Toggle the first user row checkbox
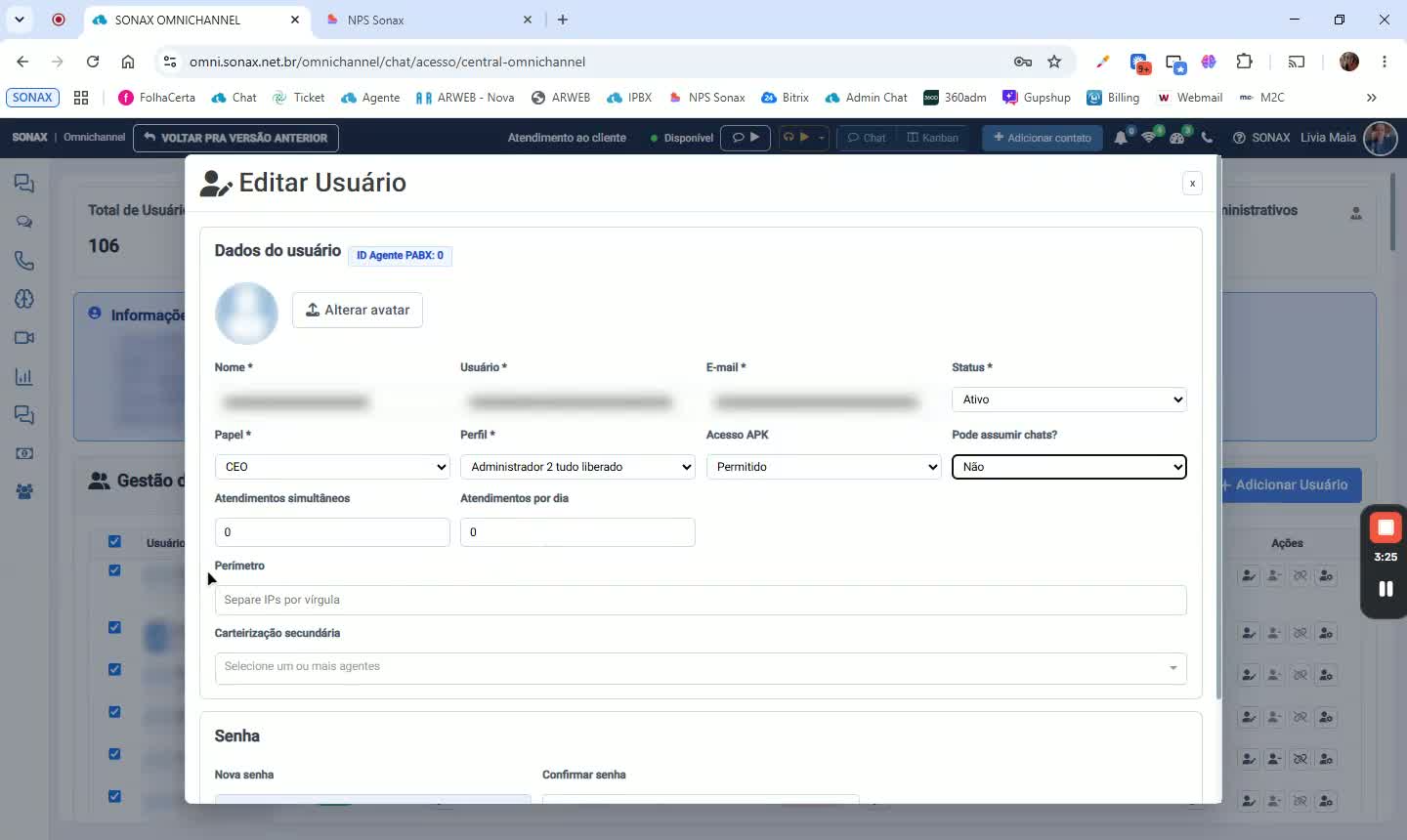 tap(114, 570)
